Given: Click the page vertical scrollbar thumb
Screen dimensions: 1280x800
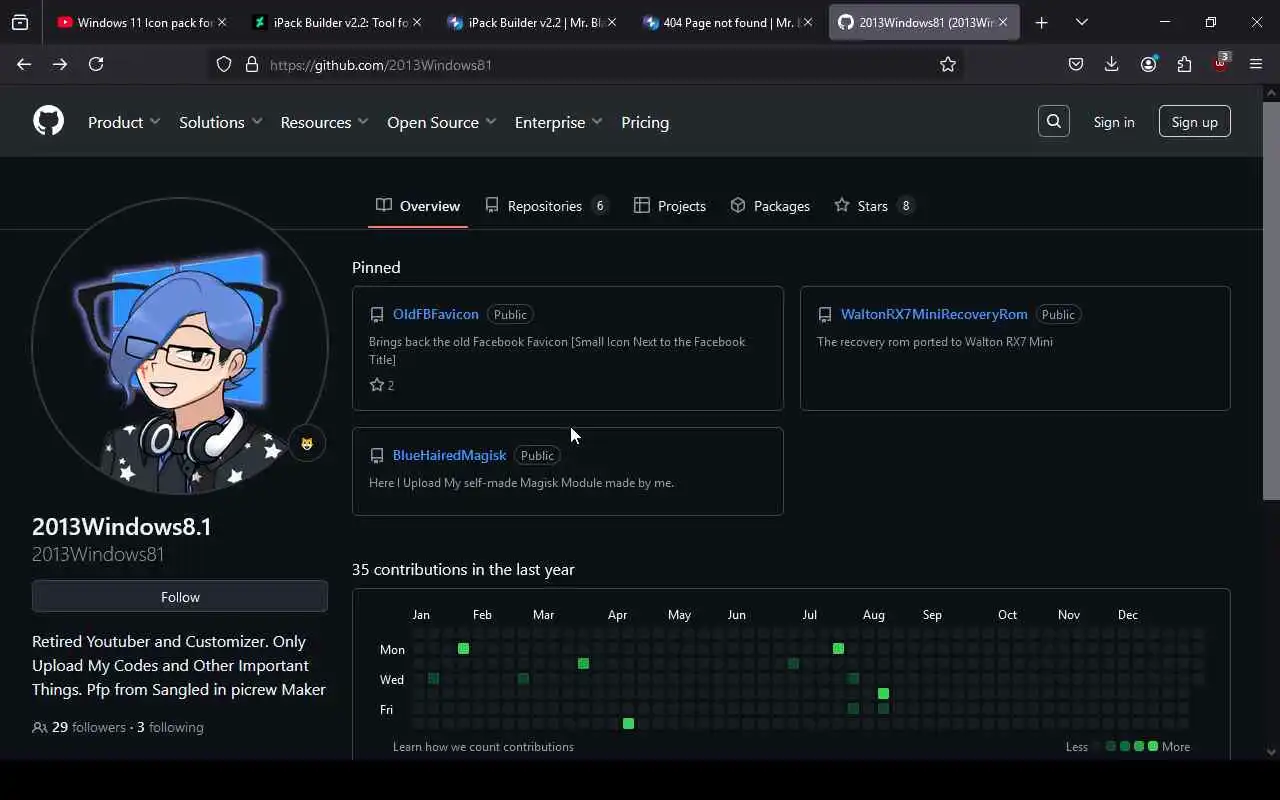Looking at the screenshot, I should coord(1271,300).
